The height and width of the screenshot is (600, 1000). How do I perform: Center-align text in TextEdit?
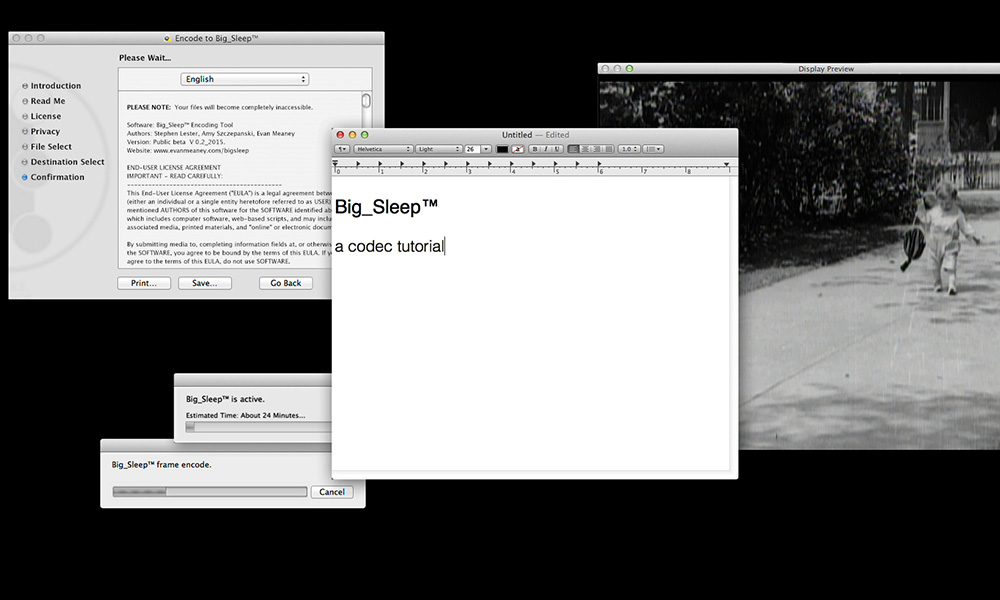tap(585, 149)
